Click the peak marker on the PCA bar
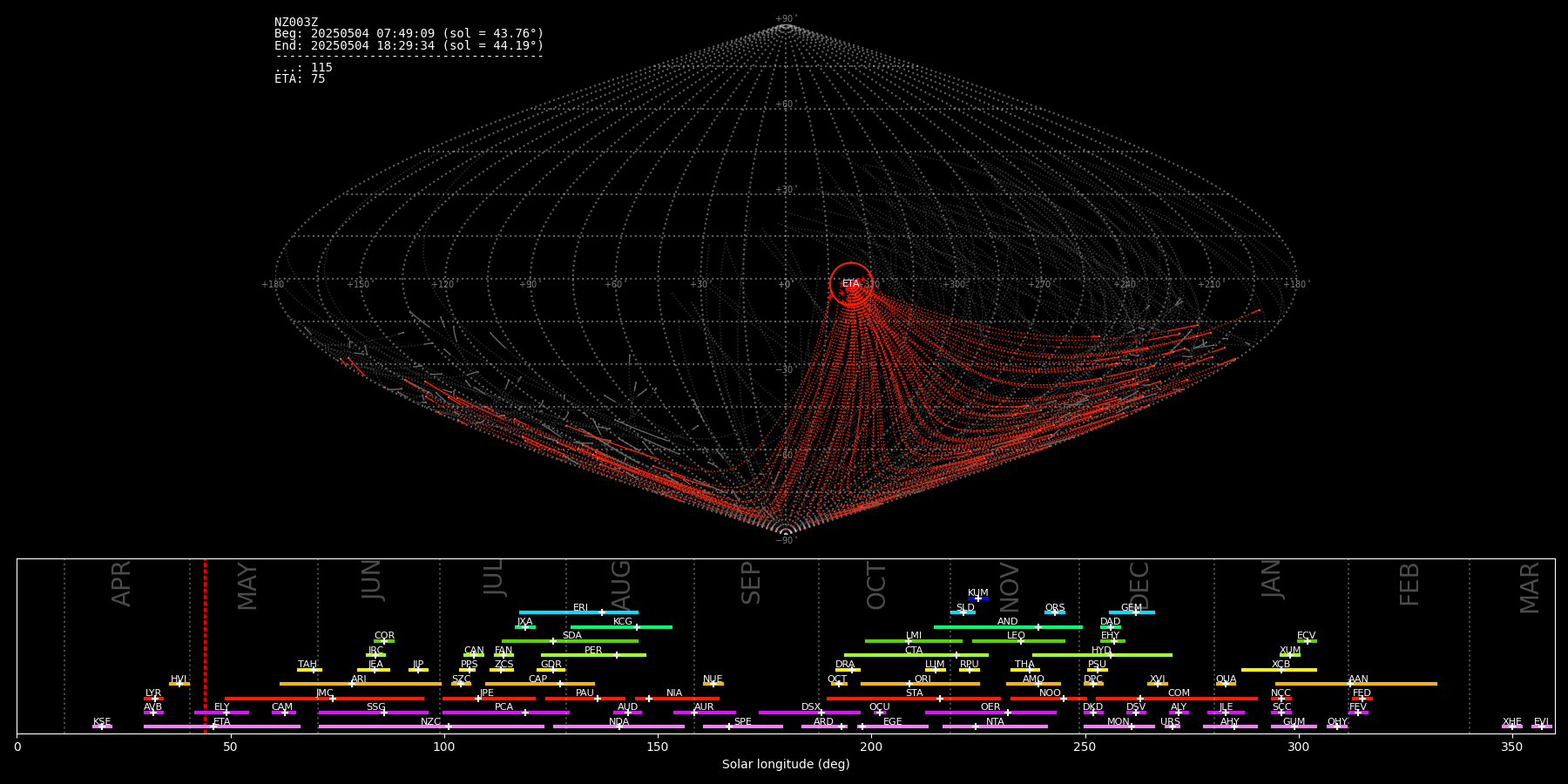This screenshot has width=1568, height=784. click(x=524, y=713)
